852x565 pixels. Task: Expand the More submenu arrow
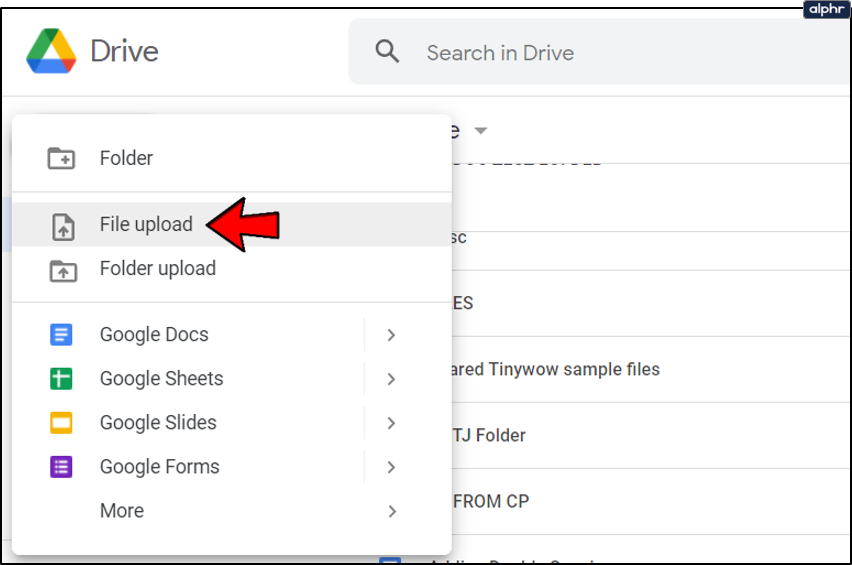tap(391, 511)
